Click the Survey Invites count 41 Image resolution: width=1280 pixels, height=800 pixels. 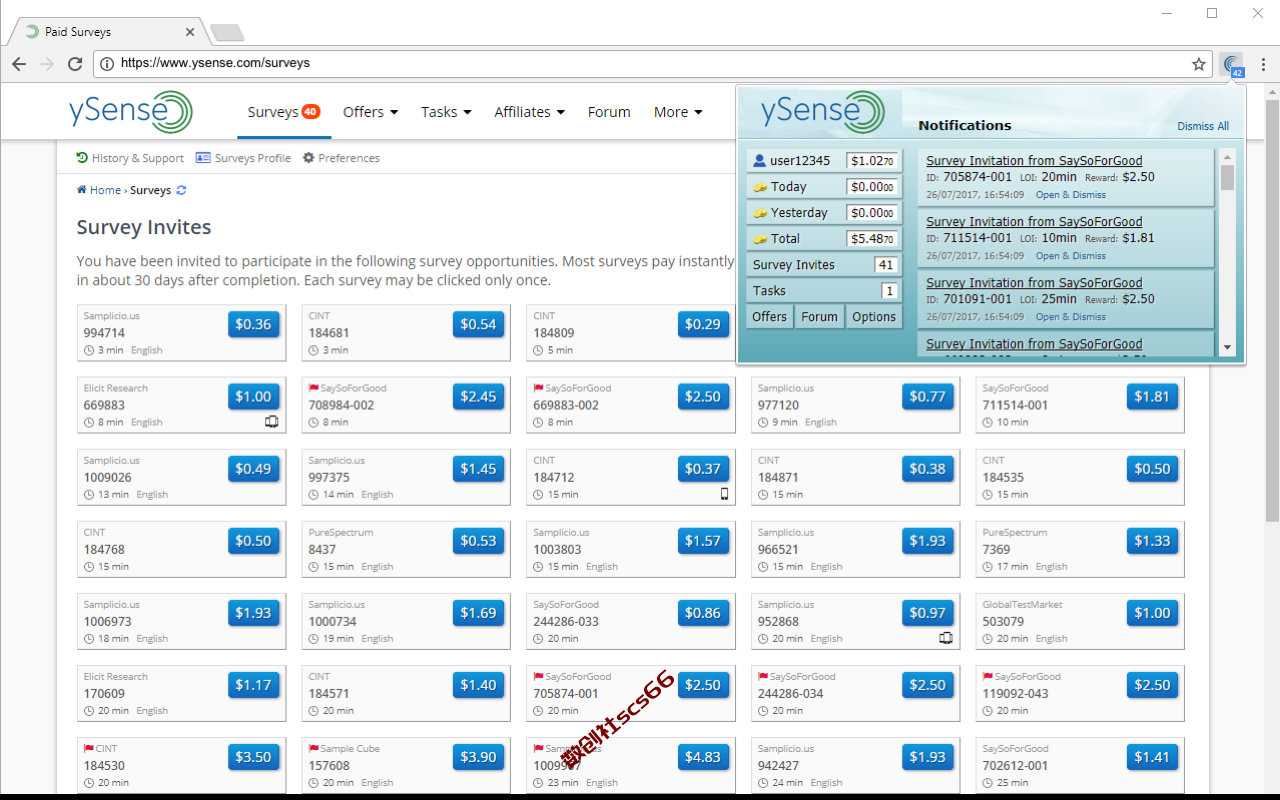tap(885, 265)
